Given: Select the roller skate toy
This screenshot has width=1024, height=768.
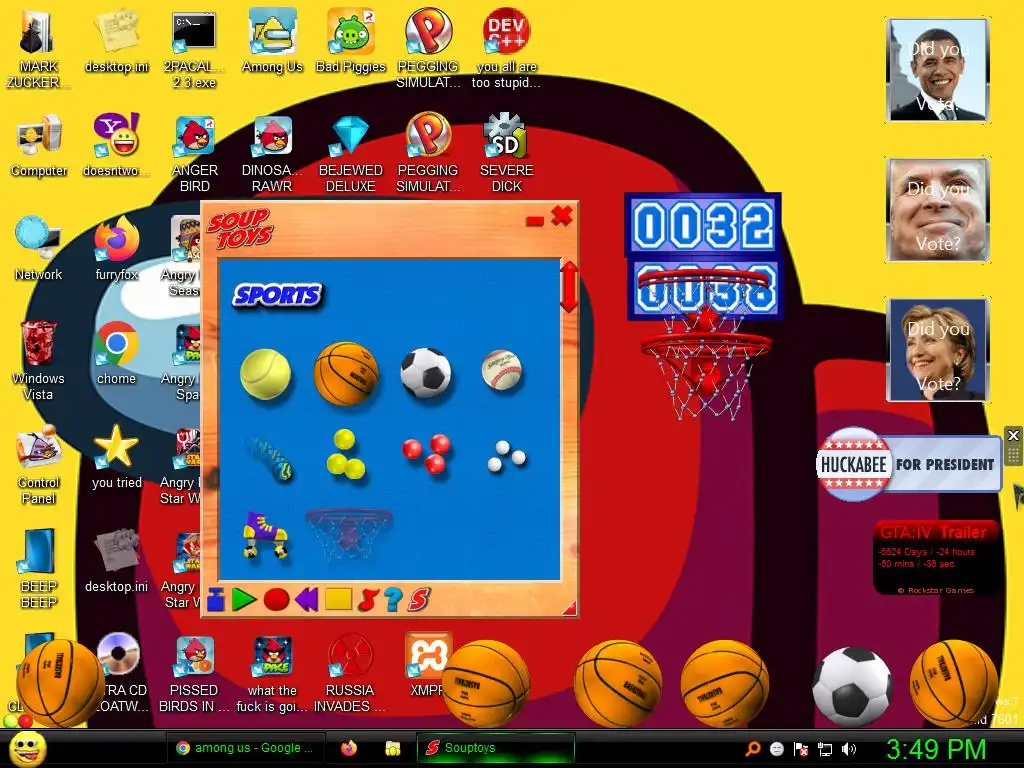Looking at the screenshot, I should (x=265, y=534).
